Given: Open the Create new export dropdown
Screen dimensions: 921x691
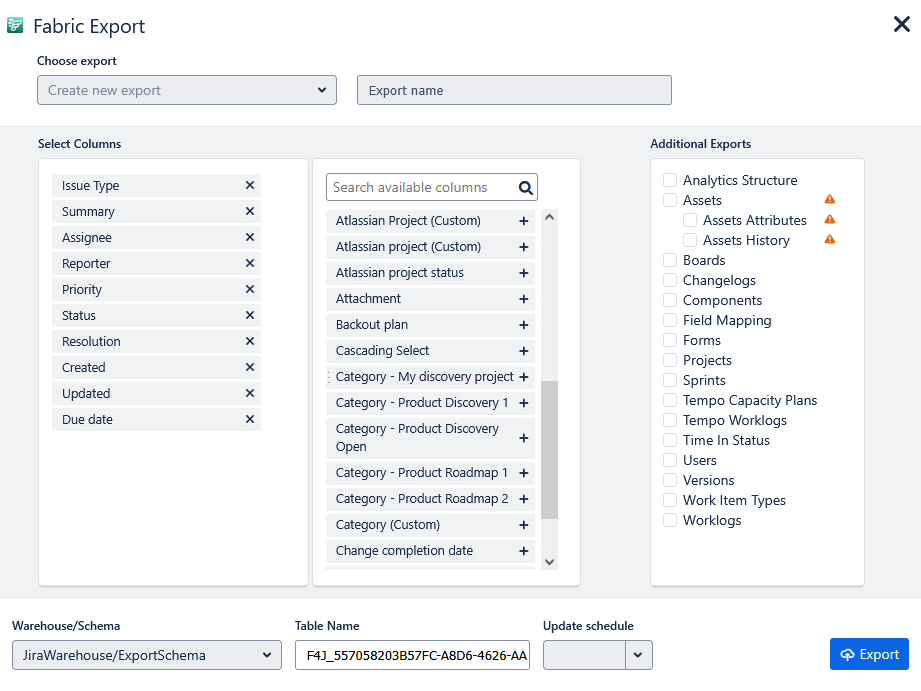Looking at the screenshot, I should [187, 90].
